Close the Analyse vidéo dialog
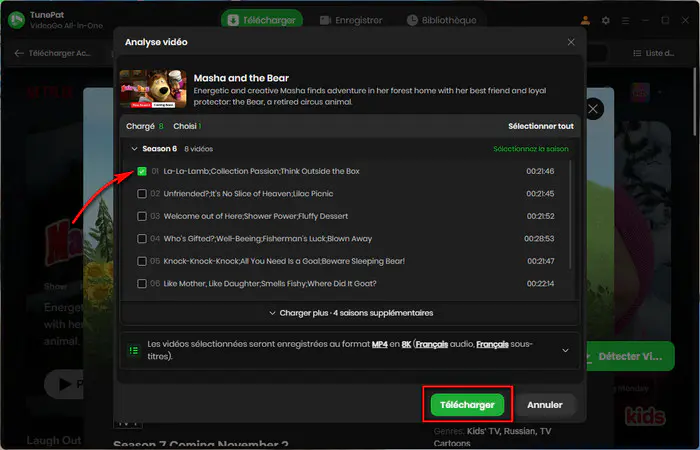This screenshot has width=700, height=450. pyautogui.click(x=571, y=42)
